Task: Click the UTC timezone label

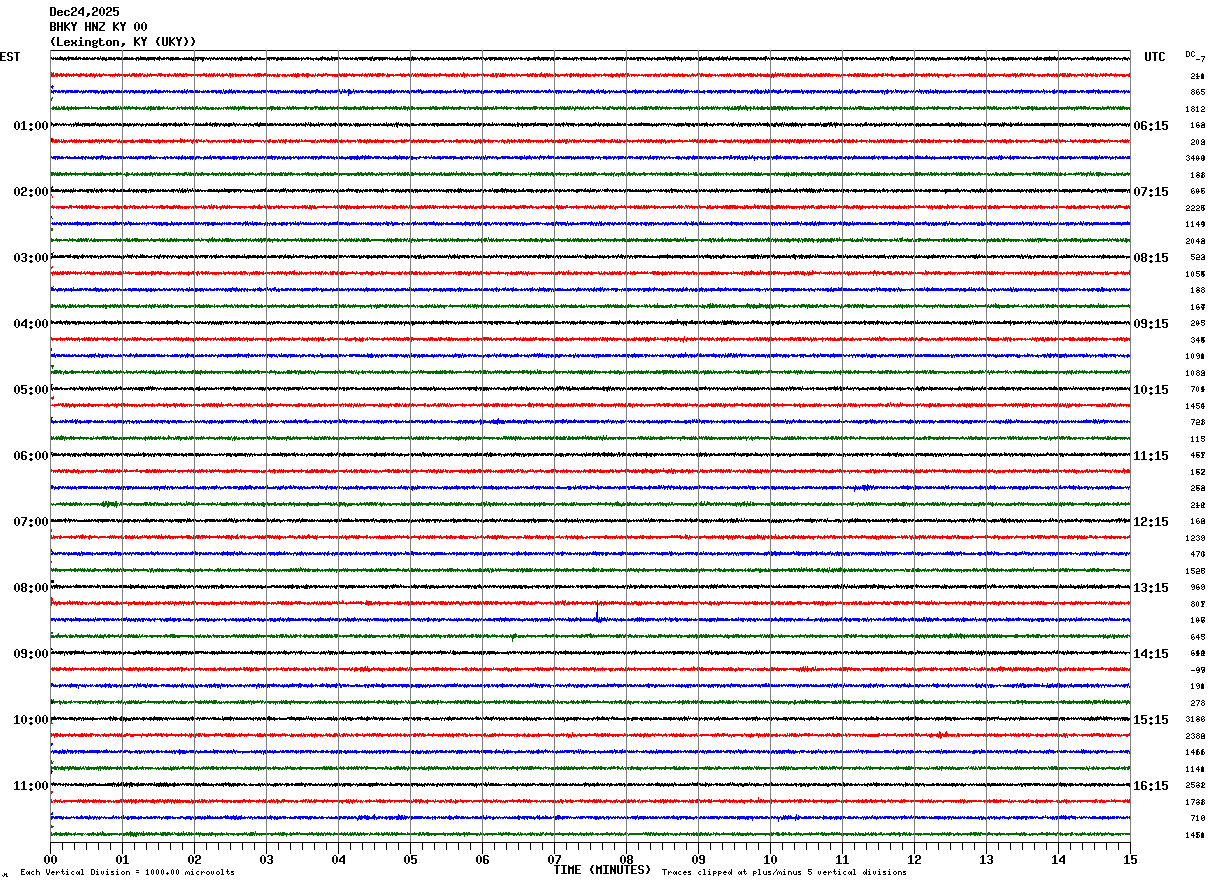Action: (1155, 57)
